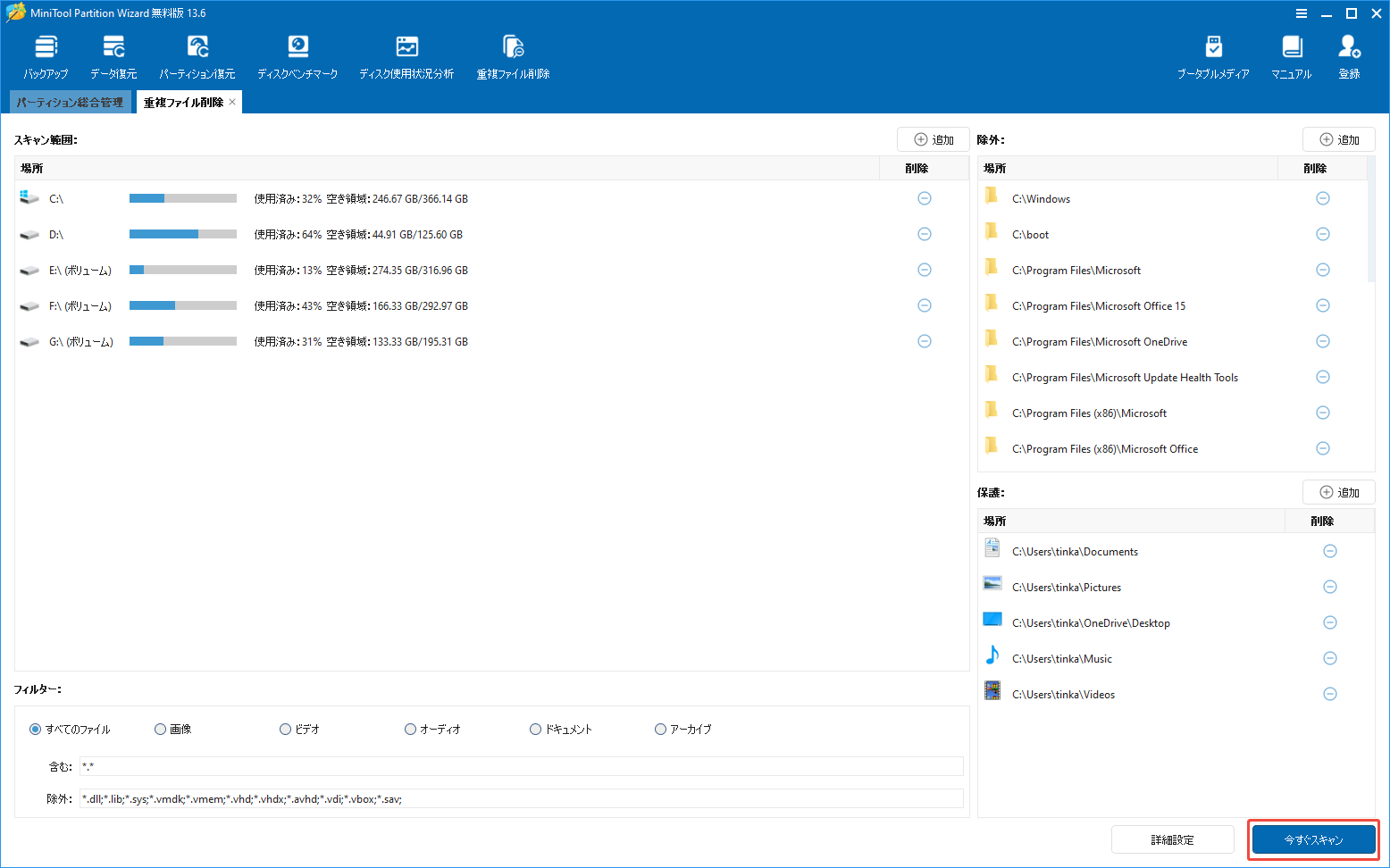
Task: Open the バックアップ (Backup) feature
Action: pyautogui.click(x=45, y=54)
